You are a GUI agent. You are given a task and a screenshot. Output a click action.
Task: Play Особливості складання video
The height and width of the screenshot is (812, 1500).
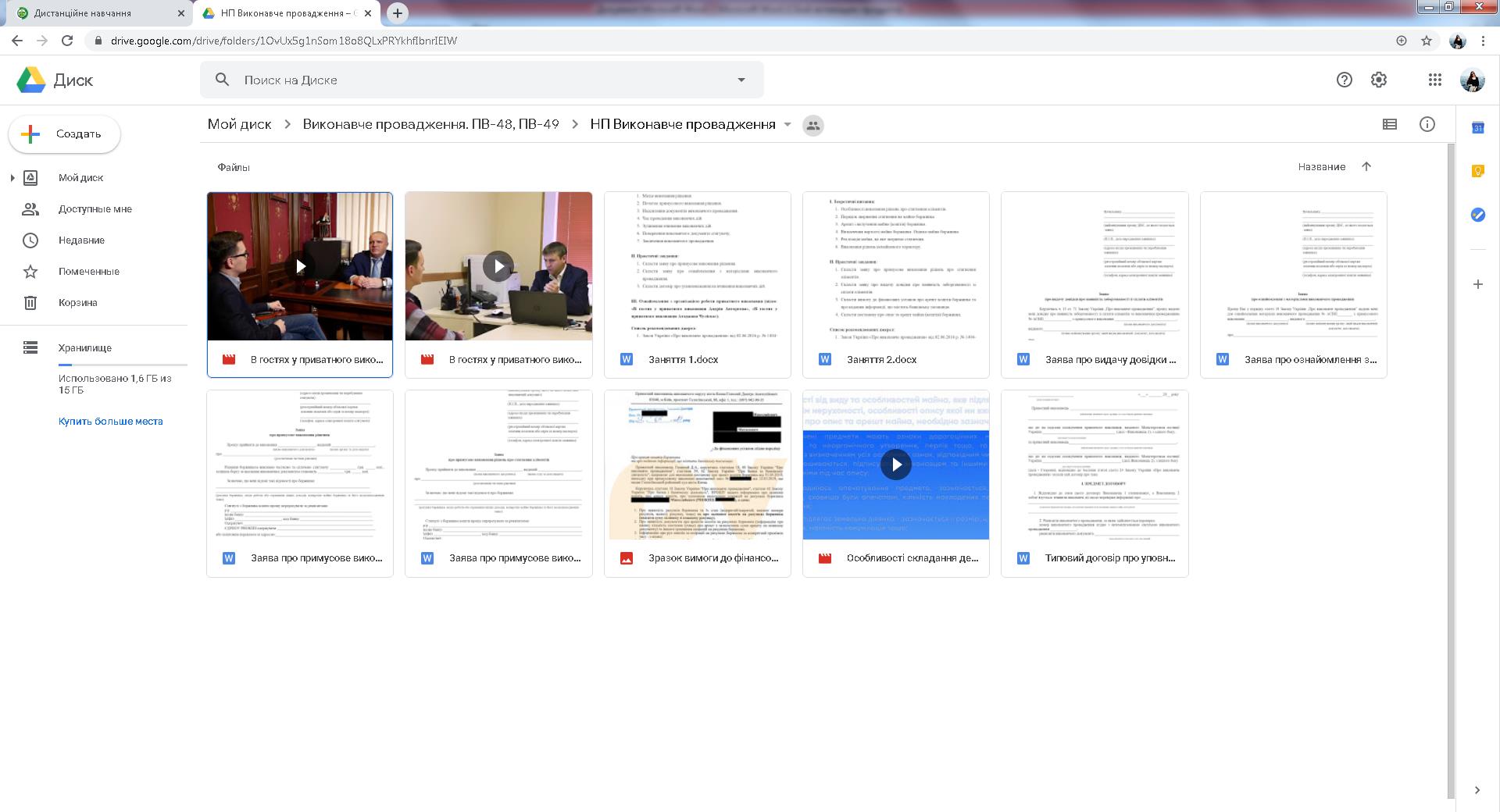(896, 465)
